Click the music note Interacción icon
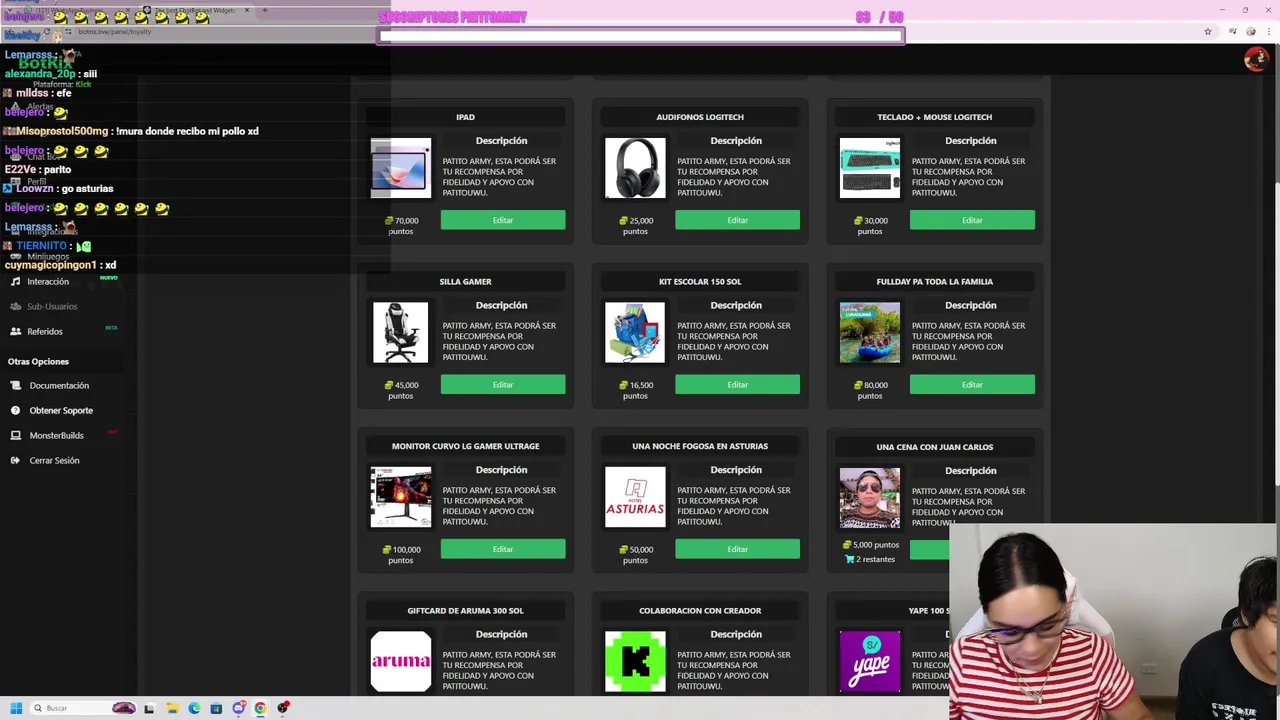Screen dimensions: 1280x720 tap(15, 282)
